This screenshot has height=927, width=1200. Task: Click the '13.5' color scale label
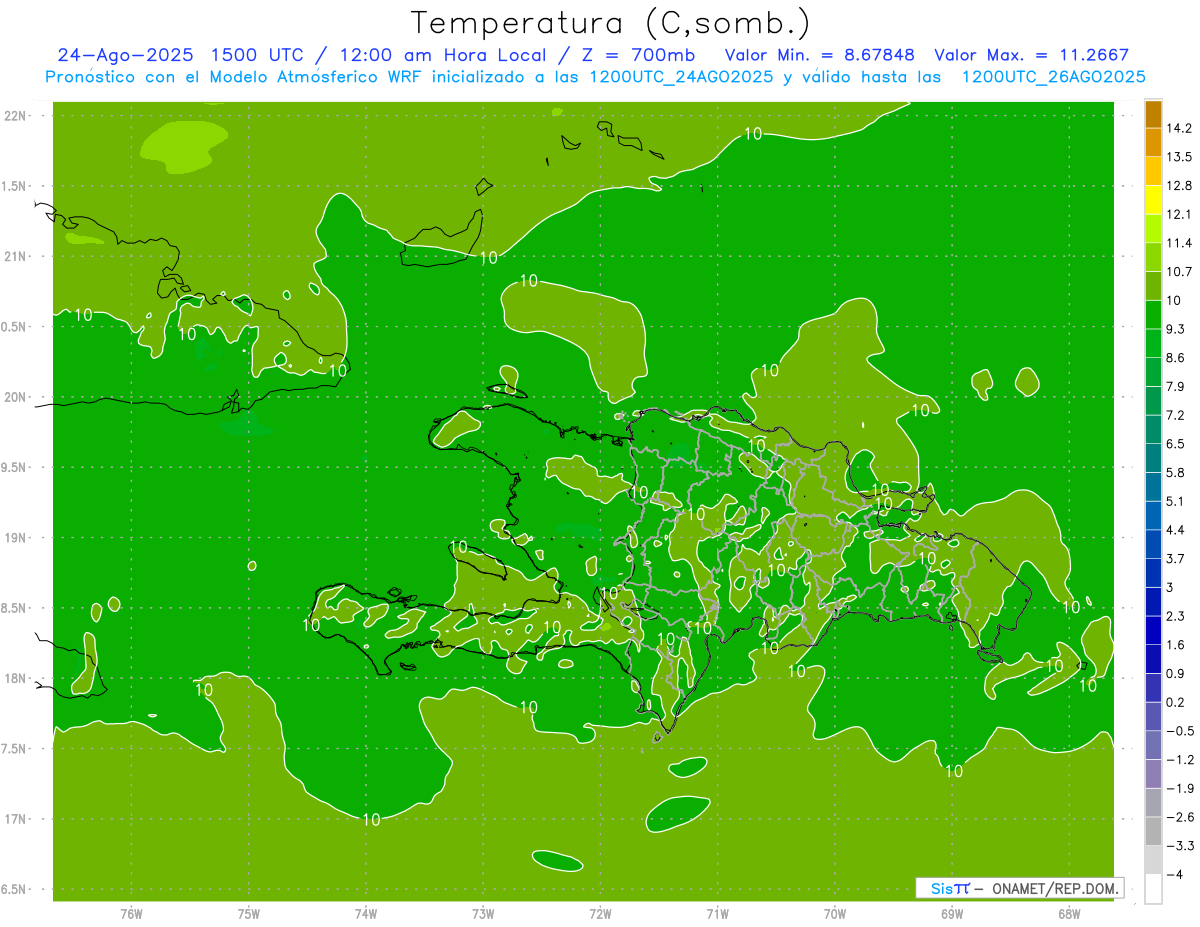(1179, 157)
